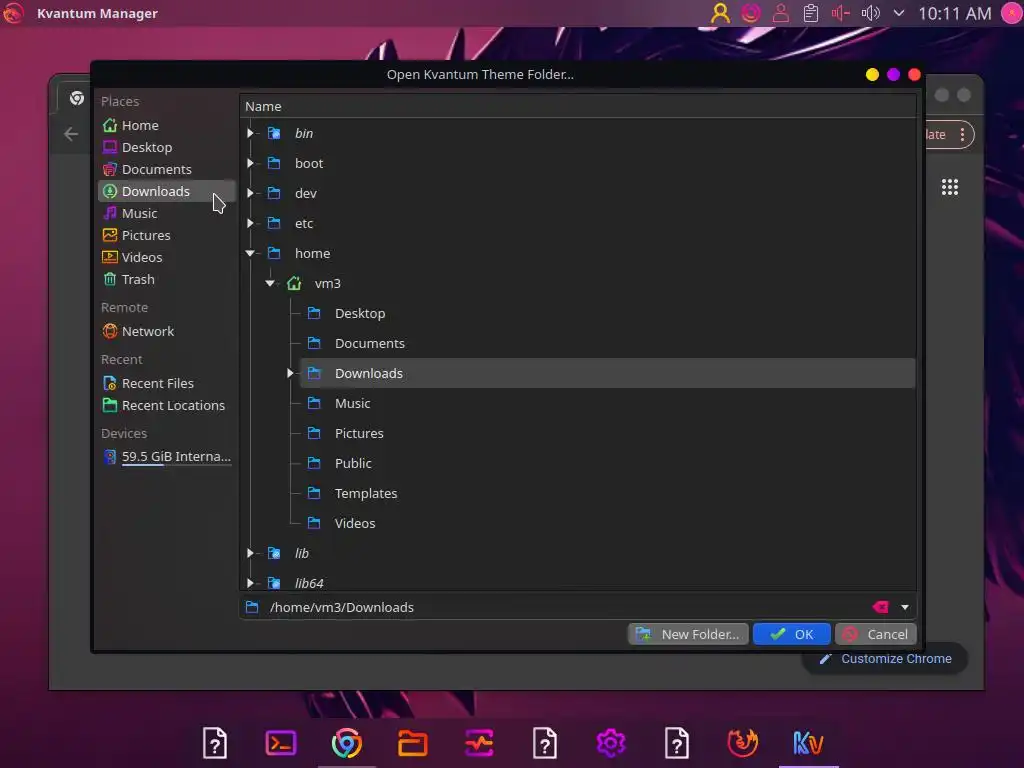1024x768 pixels.
Task: Select Pictures folder under vm3
Action: click(359, 434)
